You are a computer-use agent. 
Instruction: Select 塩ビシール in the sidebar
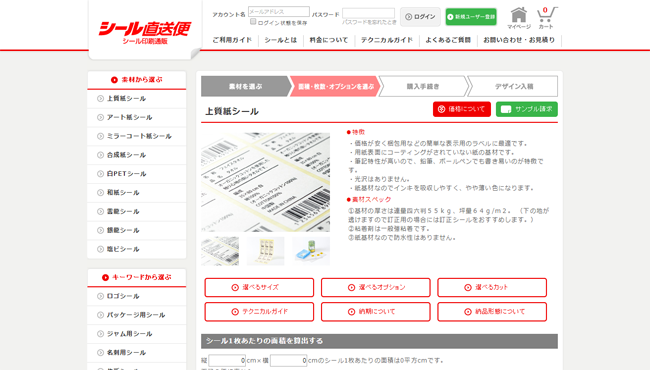pyautogui.click(x=137, y=249)
